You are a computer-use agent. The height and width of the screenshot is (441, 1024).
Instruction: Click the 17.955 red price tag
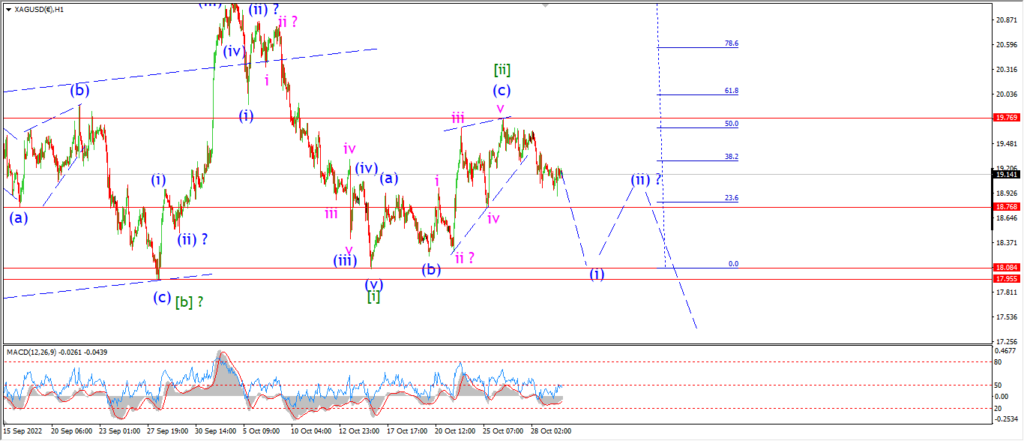1004,279
